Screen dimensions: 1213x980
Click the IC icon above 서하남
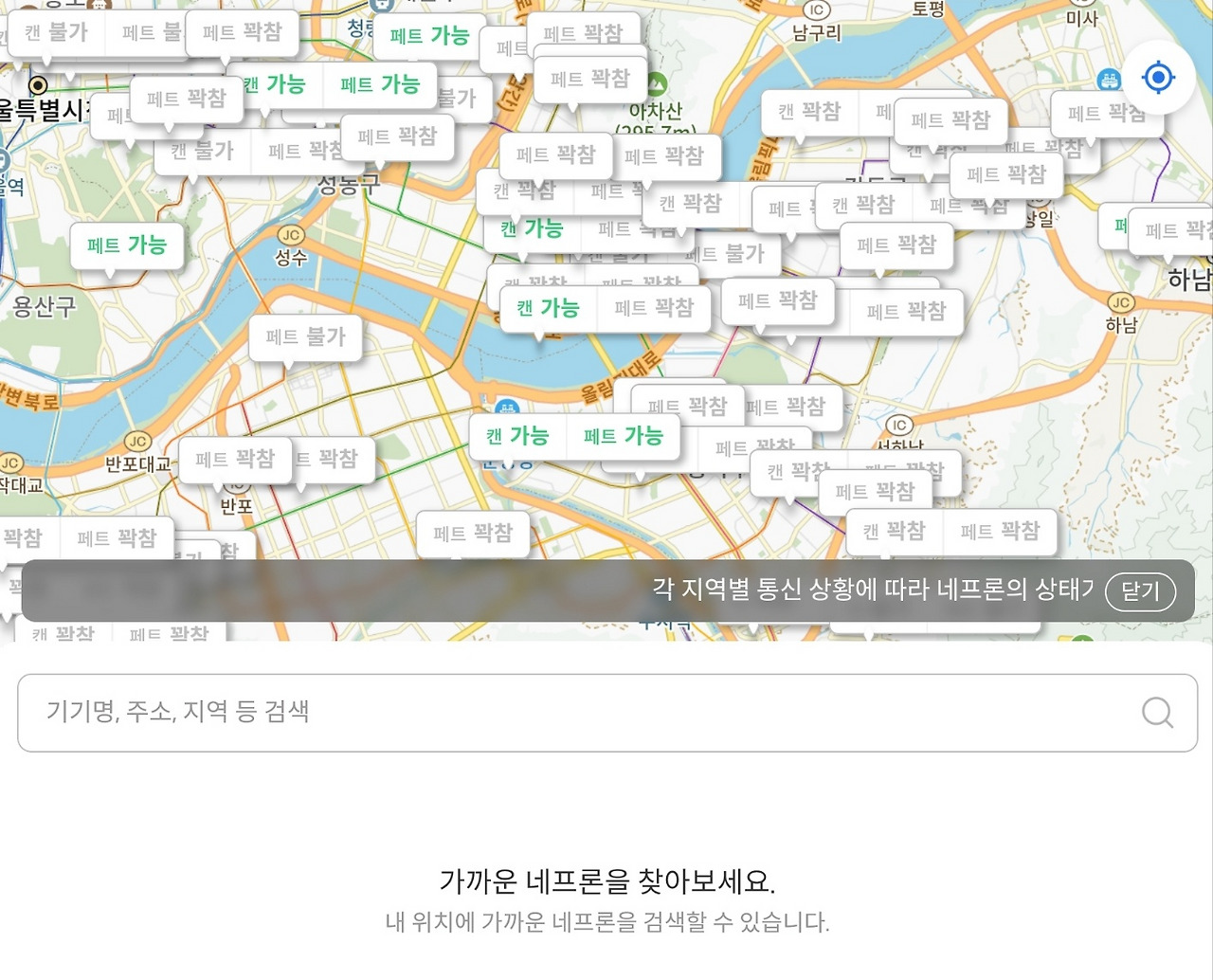899,425
